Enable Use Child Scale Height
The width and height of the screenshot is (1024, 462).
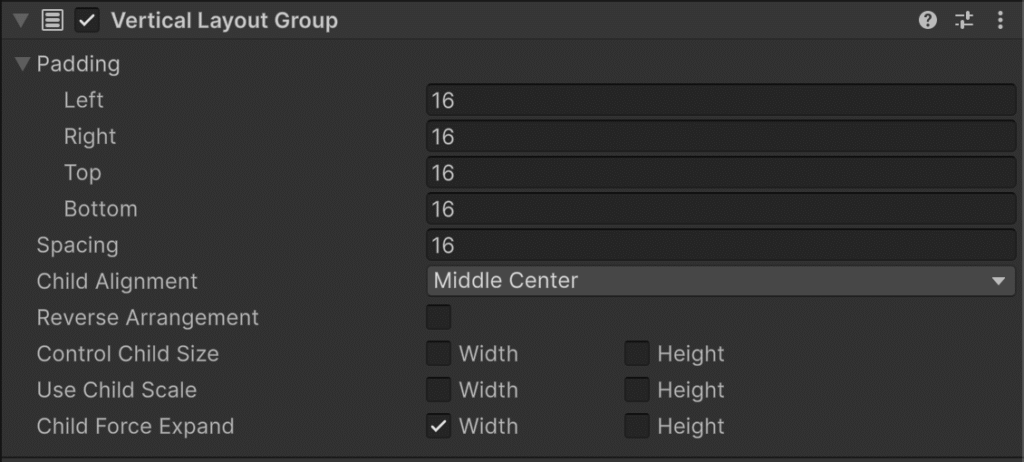[x=637, y=390]
